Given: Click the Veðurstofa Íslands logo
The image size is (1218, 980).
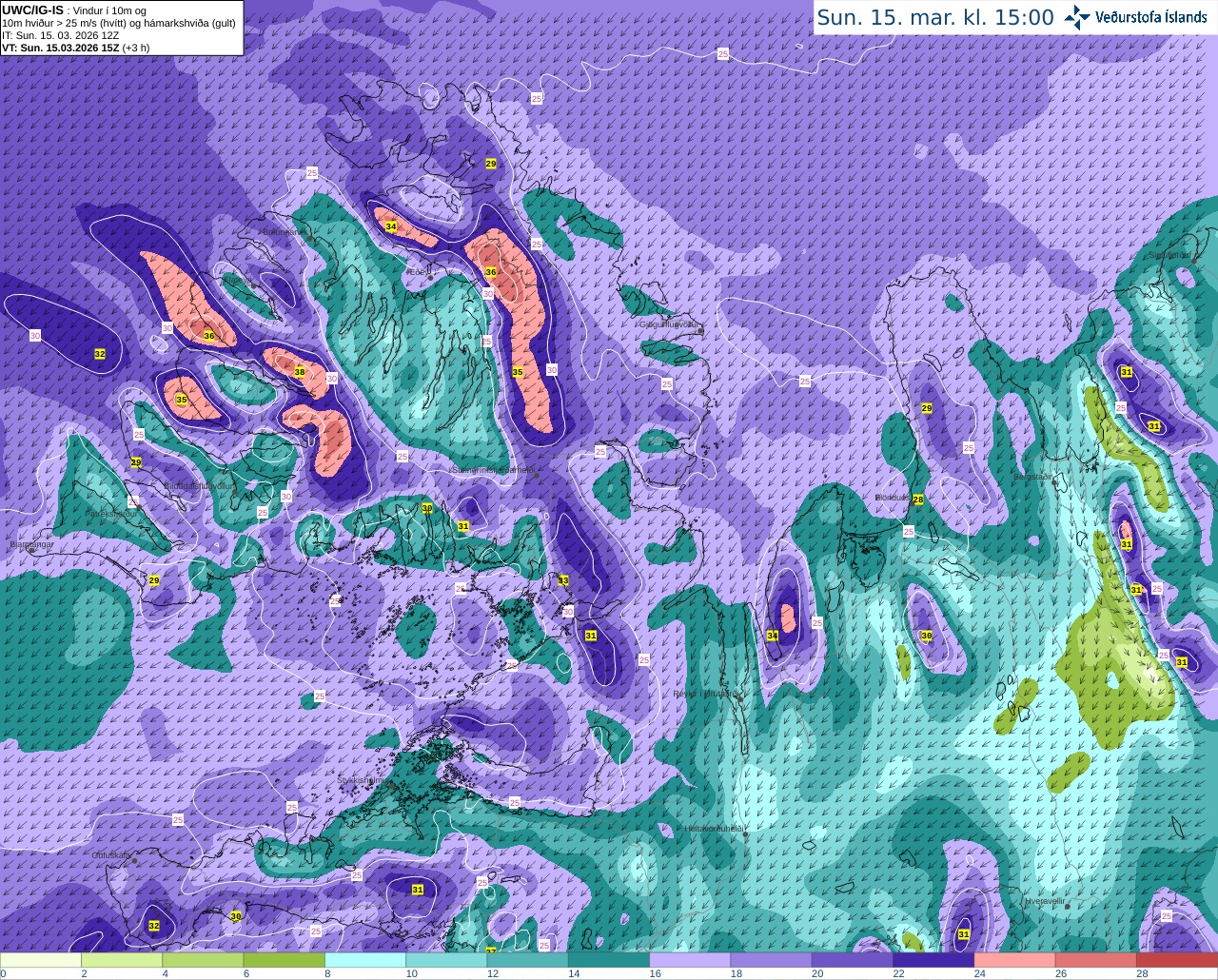Looking at the screenshot, I should (1136, 17).
